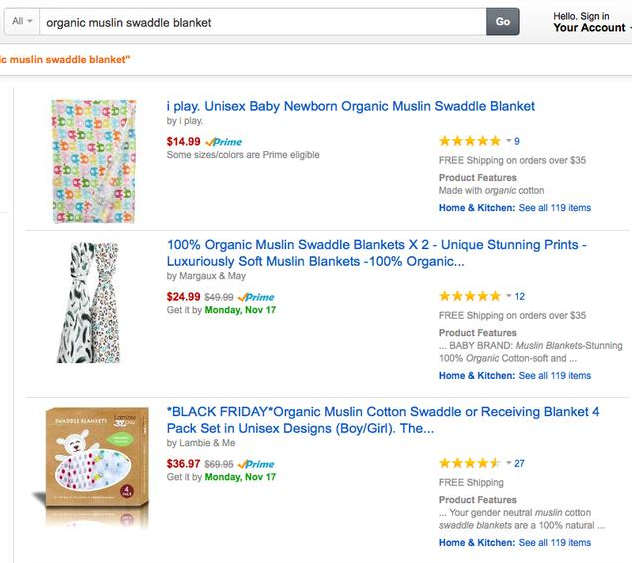
Task: Click in the search box containing organic muslin swaddle blanket
Action: pyautogui.click(x=260, y=22)
